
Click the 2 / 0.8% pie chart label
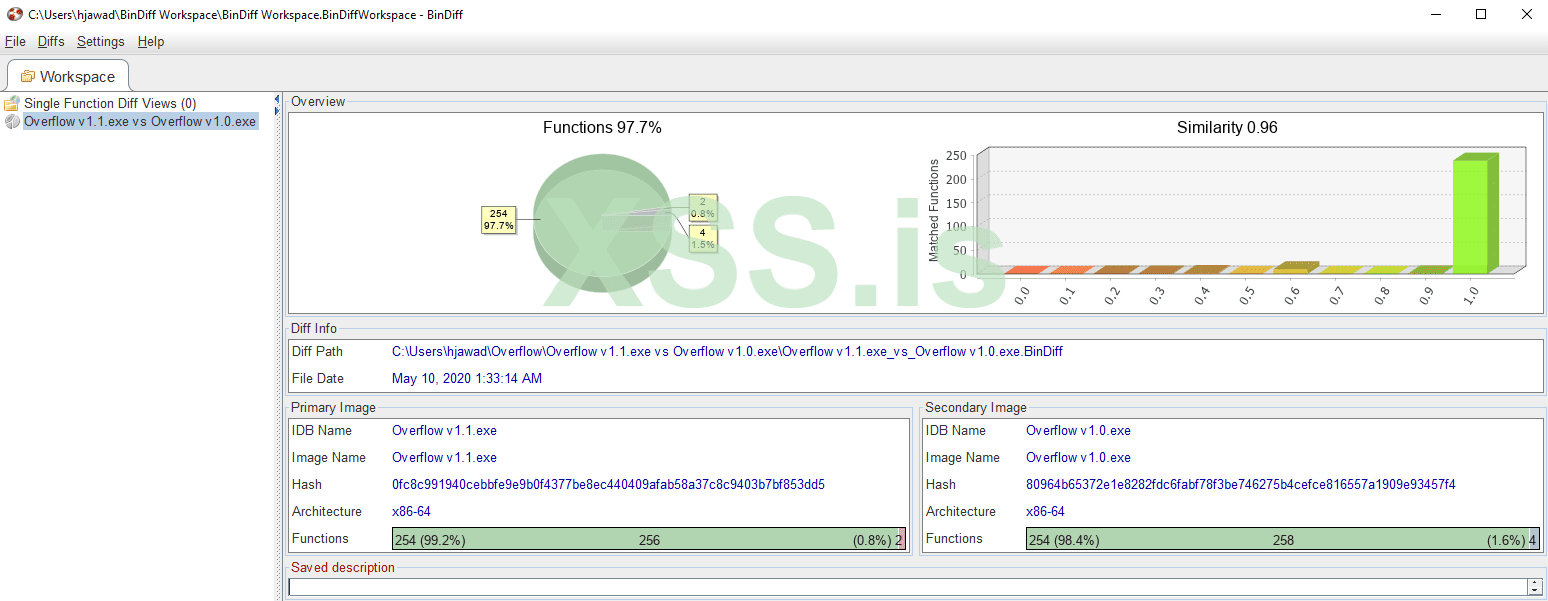click(703, 208)
